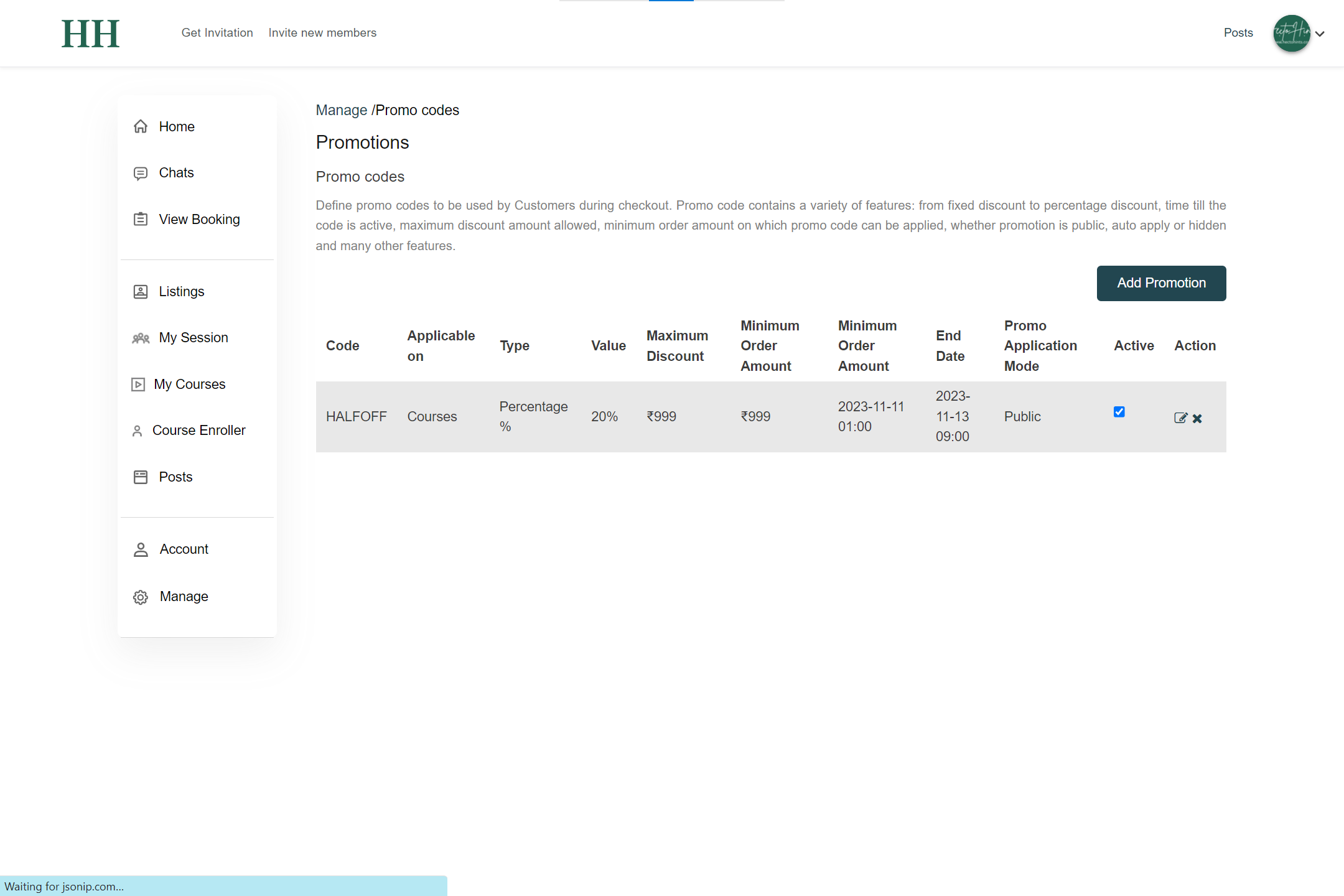This screenshot has width=1344, height=896.
Task: Click the Promotions page heading
Action: point(362,142)
